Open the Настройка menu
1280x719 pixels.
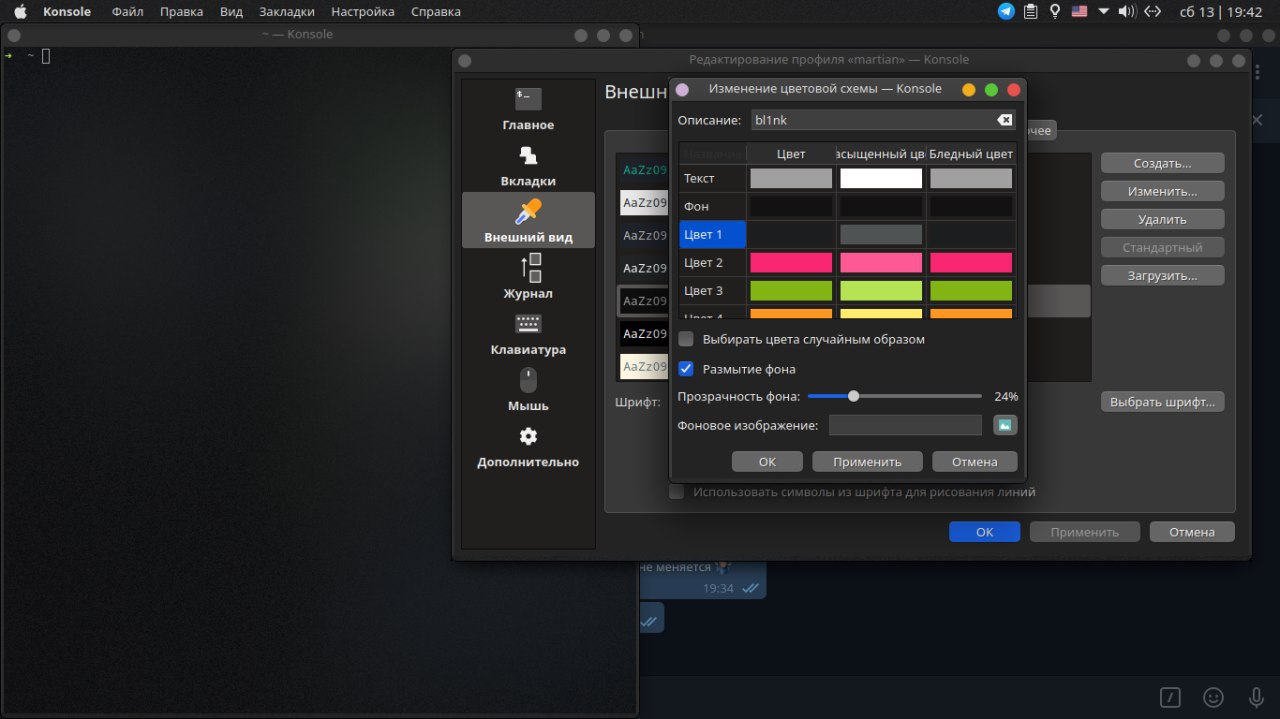pos(362,12)
